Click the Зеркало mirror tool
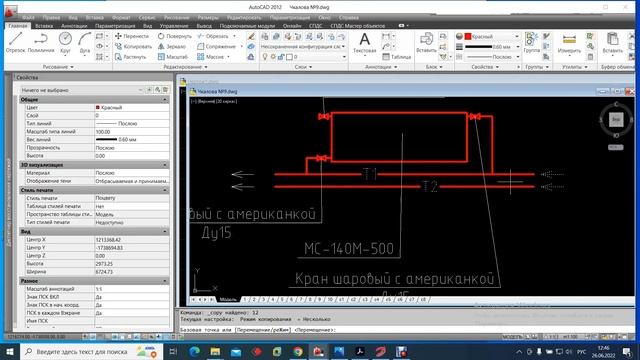The width and height of the screenshot is (640, 360). pos(172,47)
